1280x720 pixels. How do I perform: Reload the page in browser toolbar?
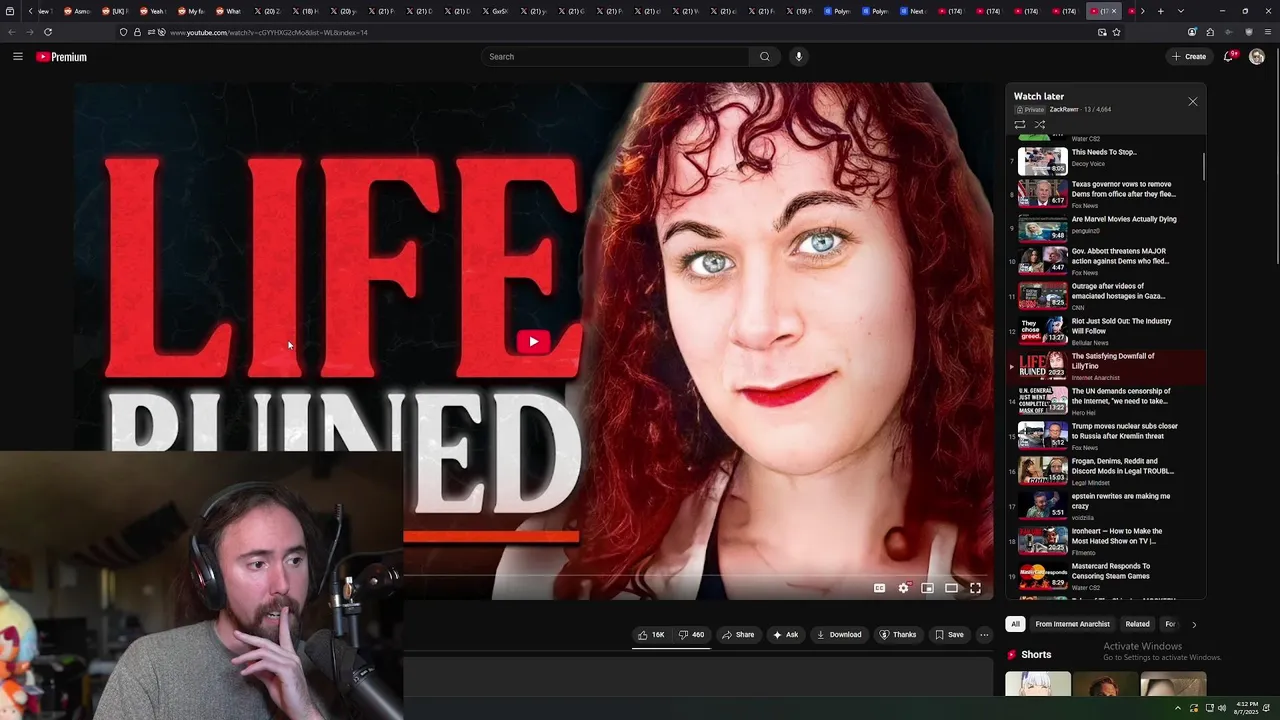tap(47, 32)
